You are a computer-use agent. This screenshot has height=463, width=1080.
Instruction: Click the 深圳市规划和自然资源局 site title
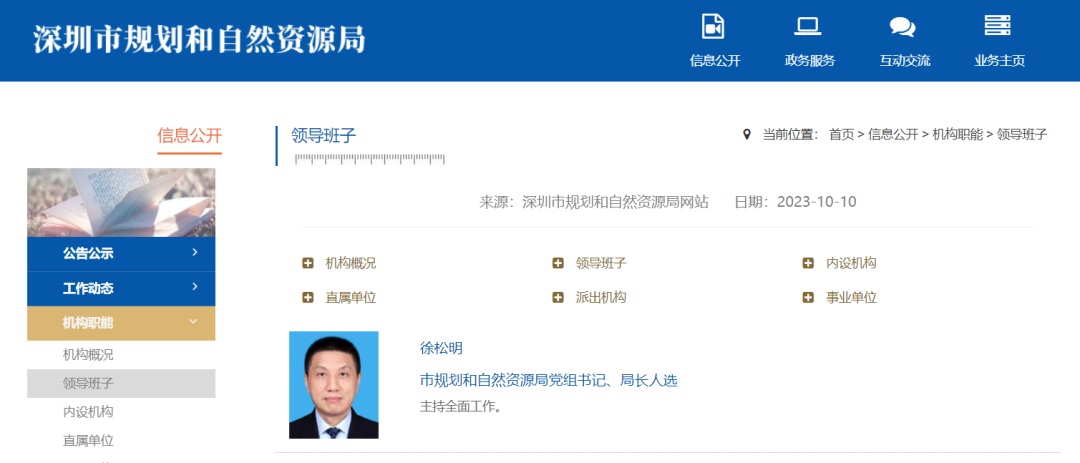(200, 40)
